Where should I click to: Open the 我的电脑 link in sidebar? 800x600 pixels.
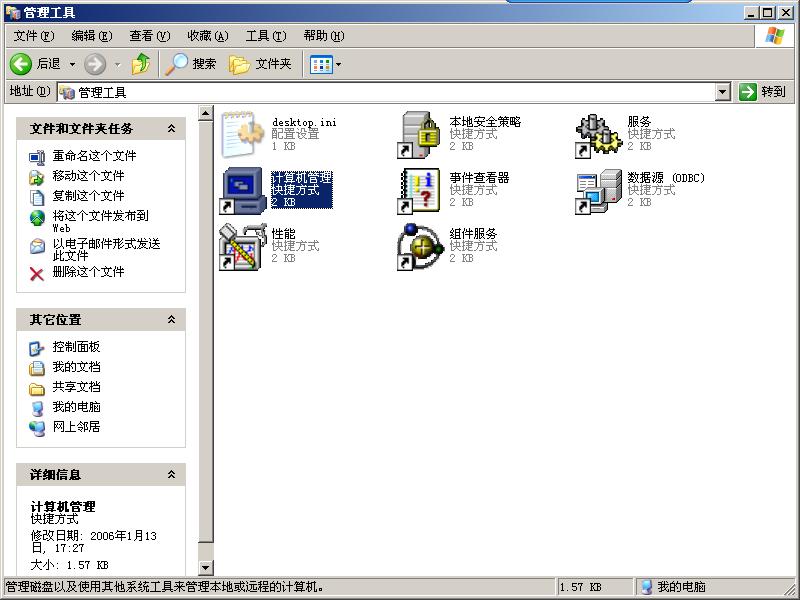click(76, 407)
